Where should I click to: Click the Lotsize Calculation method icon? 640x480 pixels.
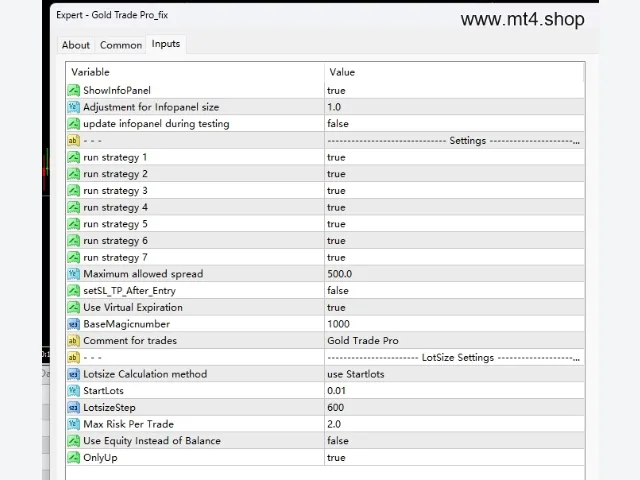coord(73,374)
